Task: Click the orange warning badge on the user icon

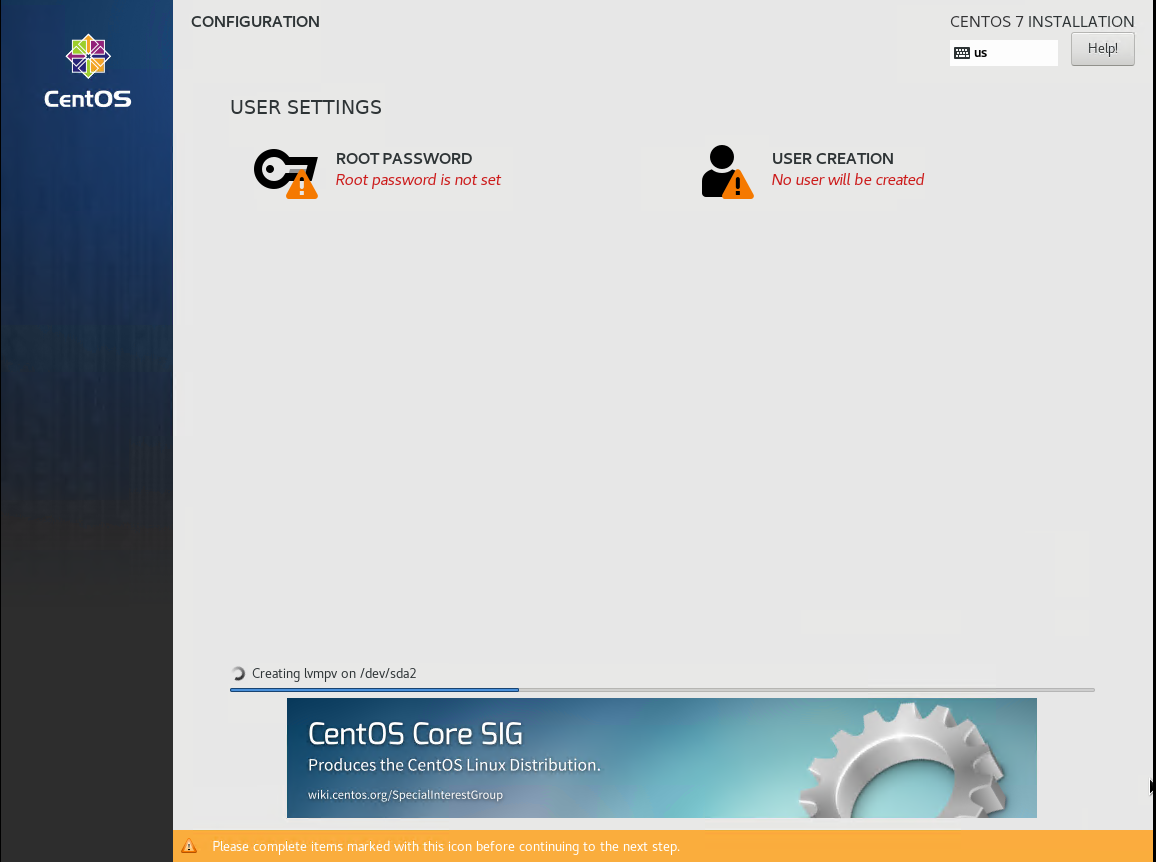Action: (x=738, y=185)
